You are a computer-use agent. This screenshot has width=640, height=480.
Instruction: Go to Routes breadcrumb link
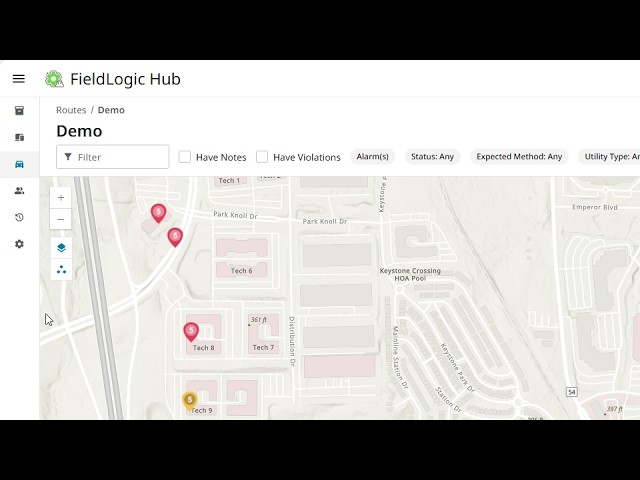point(71,110)
